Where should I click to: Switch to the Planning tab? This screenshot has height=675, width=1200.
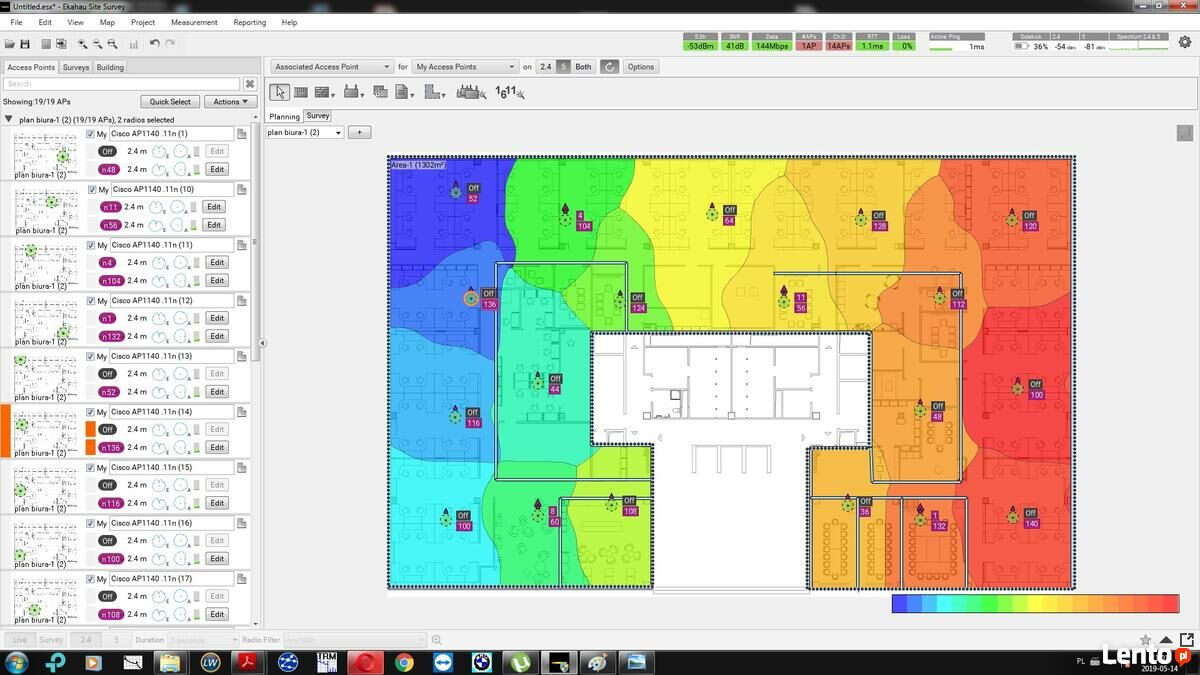(x=284, y=116)
